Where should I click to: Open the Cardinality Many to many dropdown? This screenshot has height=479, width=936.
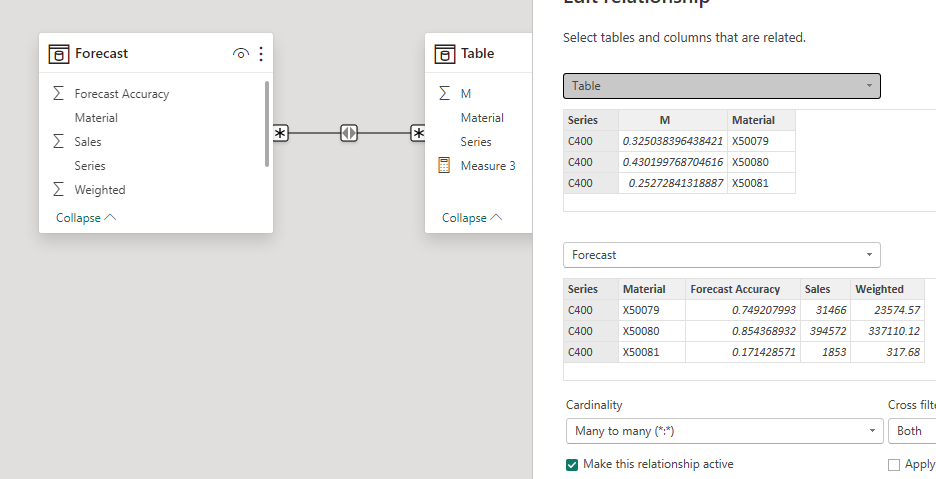725,431
